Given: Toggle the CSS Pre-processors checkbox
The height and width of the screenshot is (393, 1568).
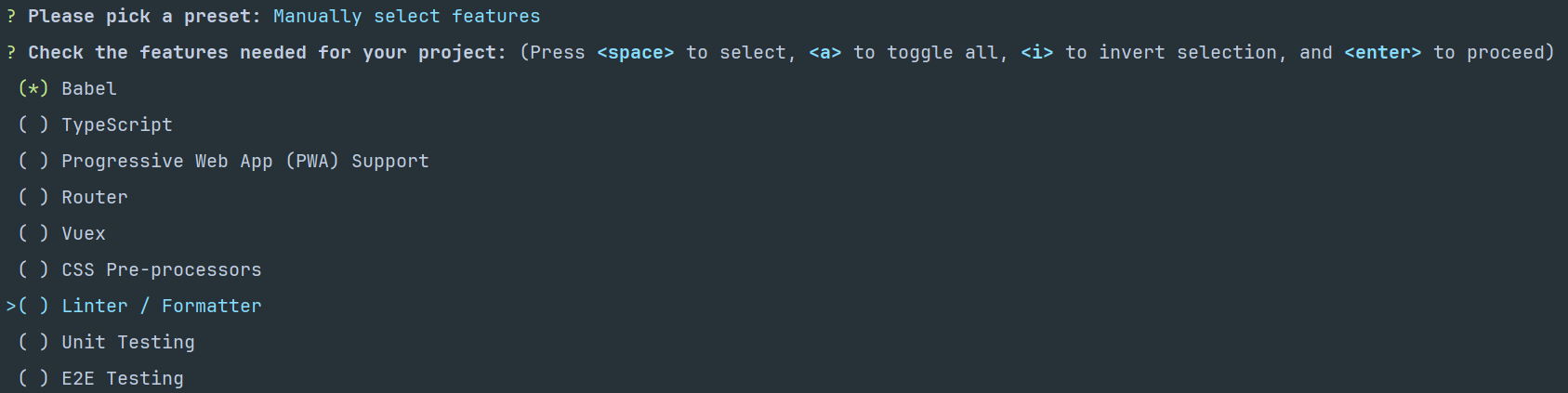Looking at the screenshot, I should point(33,270).
